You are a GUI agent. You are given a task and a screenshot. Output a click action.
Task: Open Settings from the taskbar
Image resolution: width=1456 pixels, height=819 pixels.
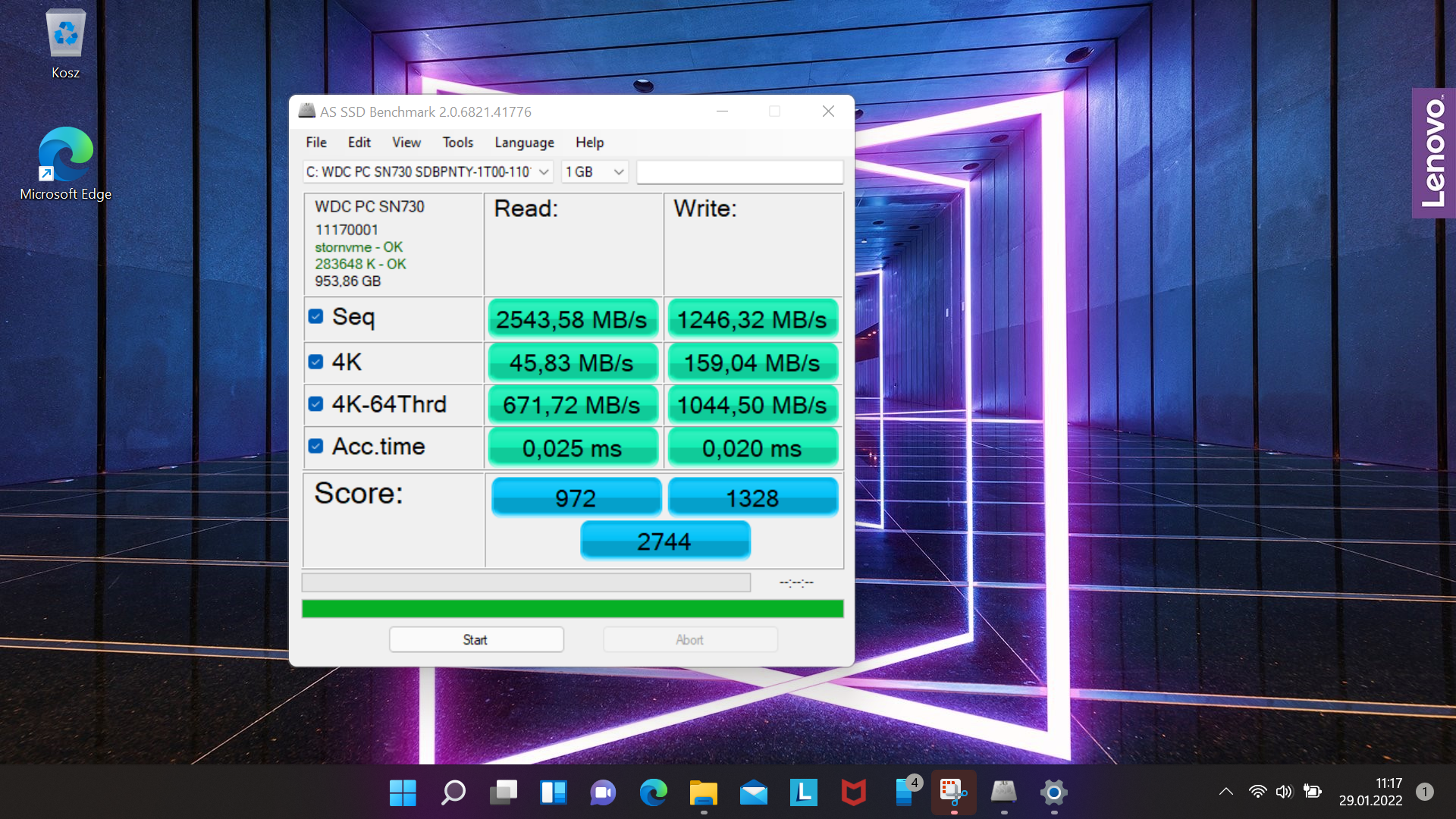coord(1054,792)
